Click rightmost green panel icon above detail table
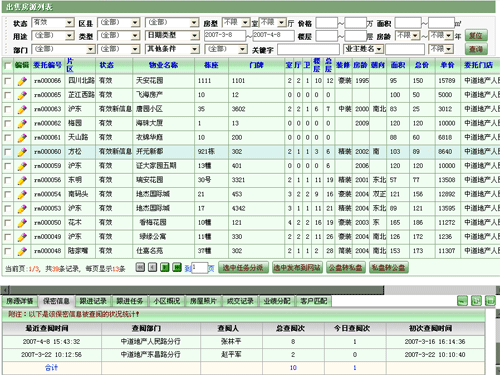This screenshot has height=375, width=500. point(490,301)
